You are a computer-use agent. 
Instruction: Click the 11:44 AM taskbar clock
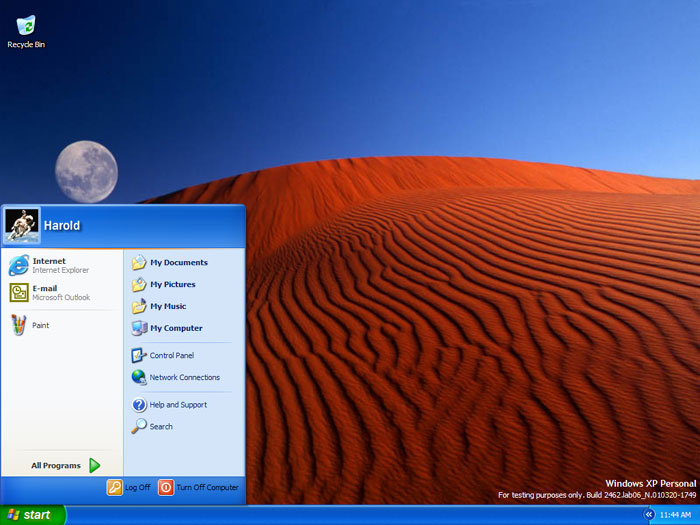tap(675, 515)
